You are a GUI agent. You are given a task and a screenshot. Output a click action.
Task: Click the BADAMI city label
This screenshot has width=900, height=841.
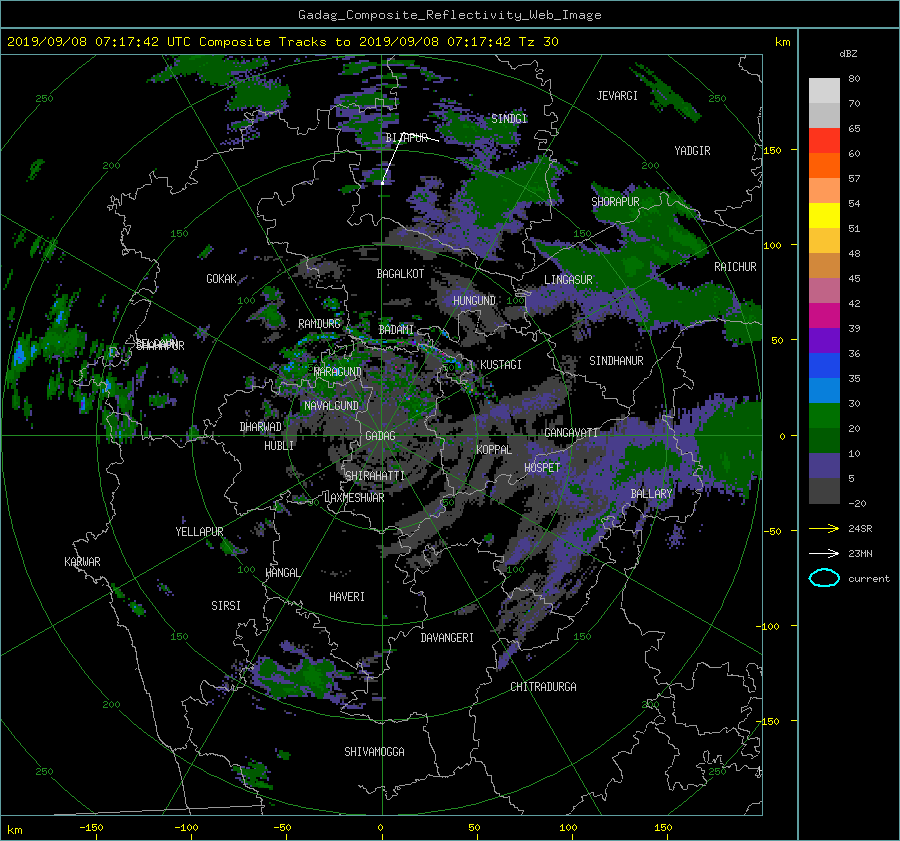click(396, 330)
